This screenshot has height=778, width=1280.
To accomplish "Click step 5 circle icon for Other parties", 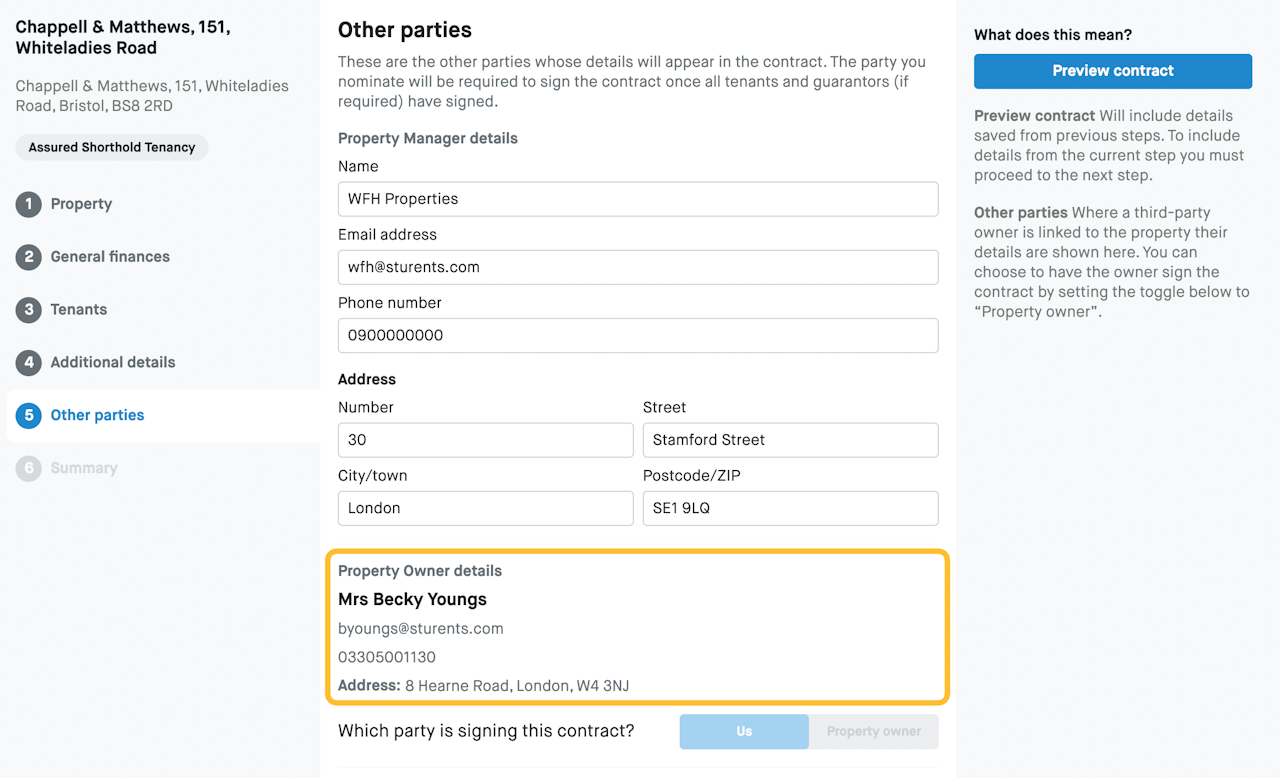I will pyautogui.click(x=28, y=416).
